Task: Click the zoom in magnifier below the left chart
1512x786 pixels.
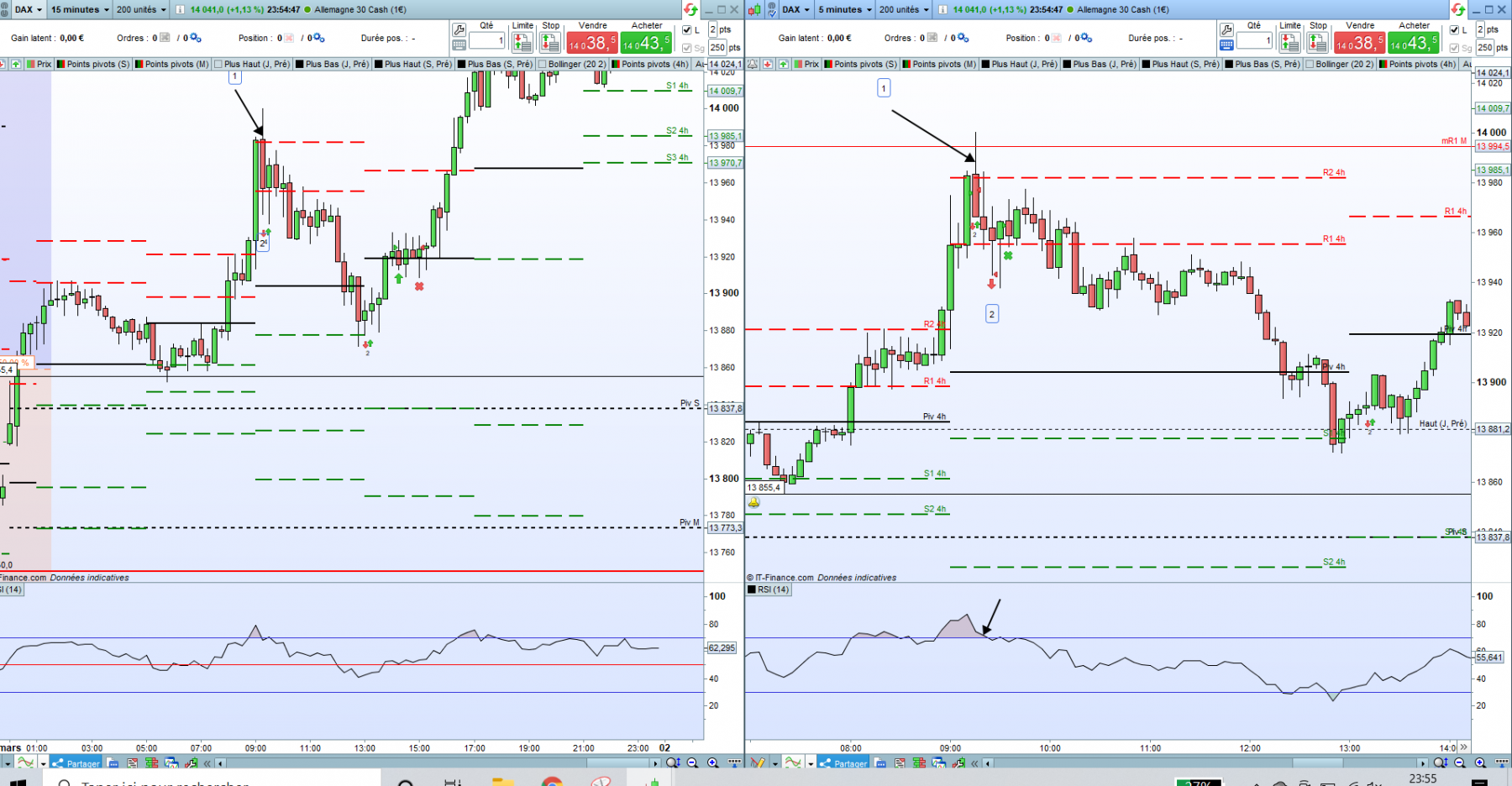Action: point(712,762)
